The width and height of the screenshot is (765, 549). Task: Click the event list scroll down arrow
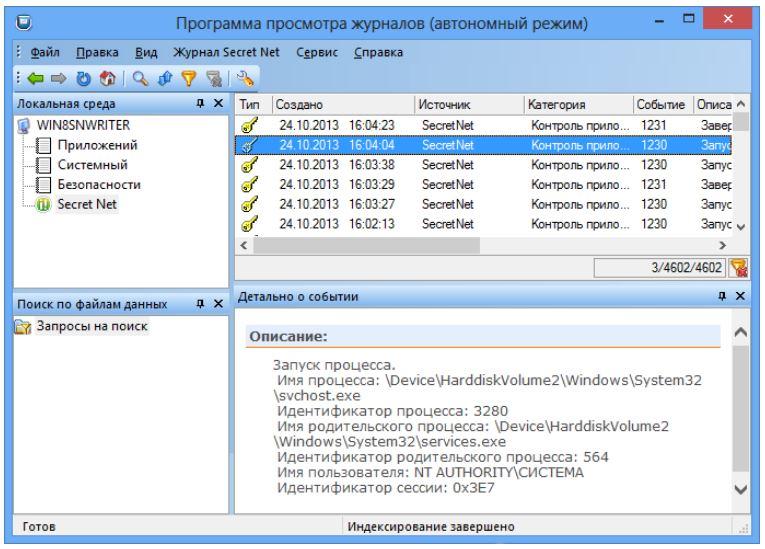pyautogui.click(x=741, y=227)
